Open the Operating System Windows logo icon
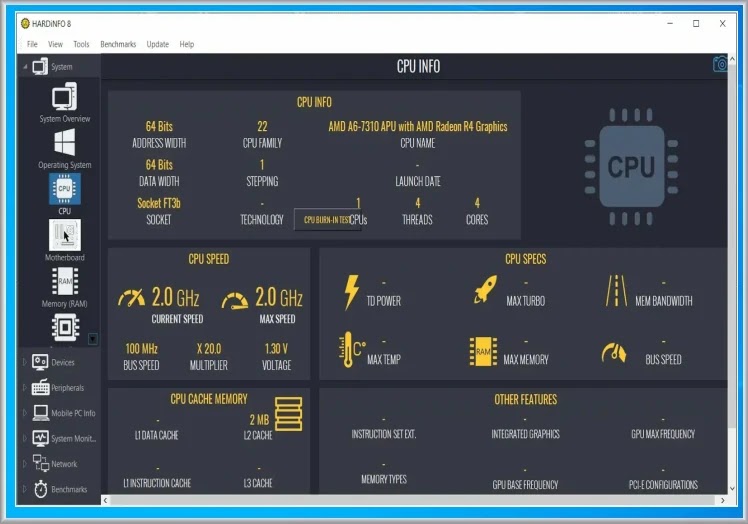 click(x=64, y=143)
